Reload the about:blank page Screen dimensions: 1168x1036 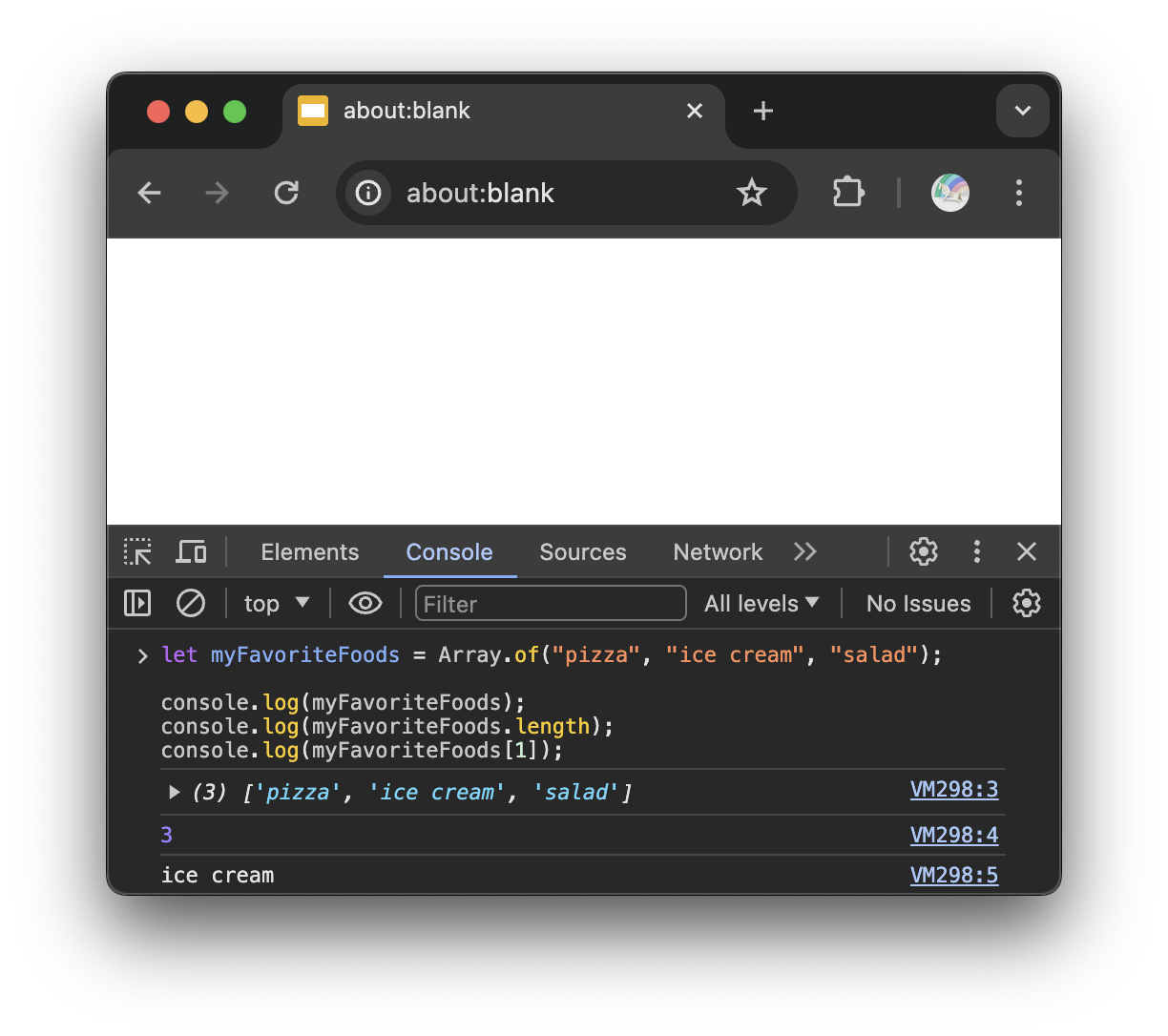tap(286, 193)
